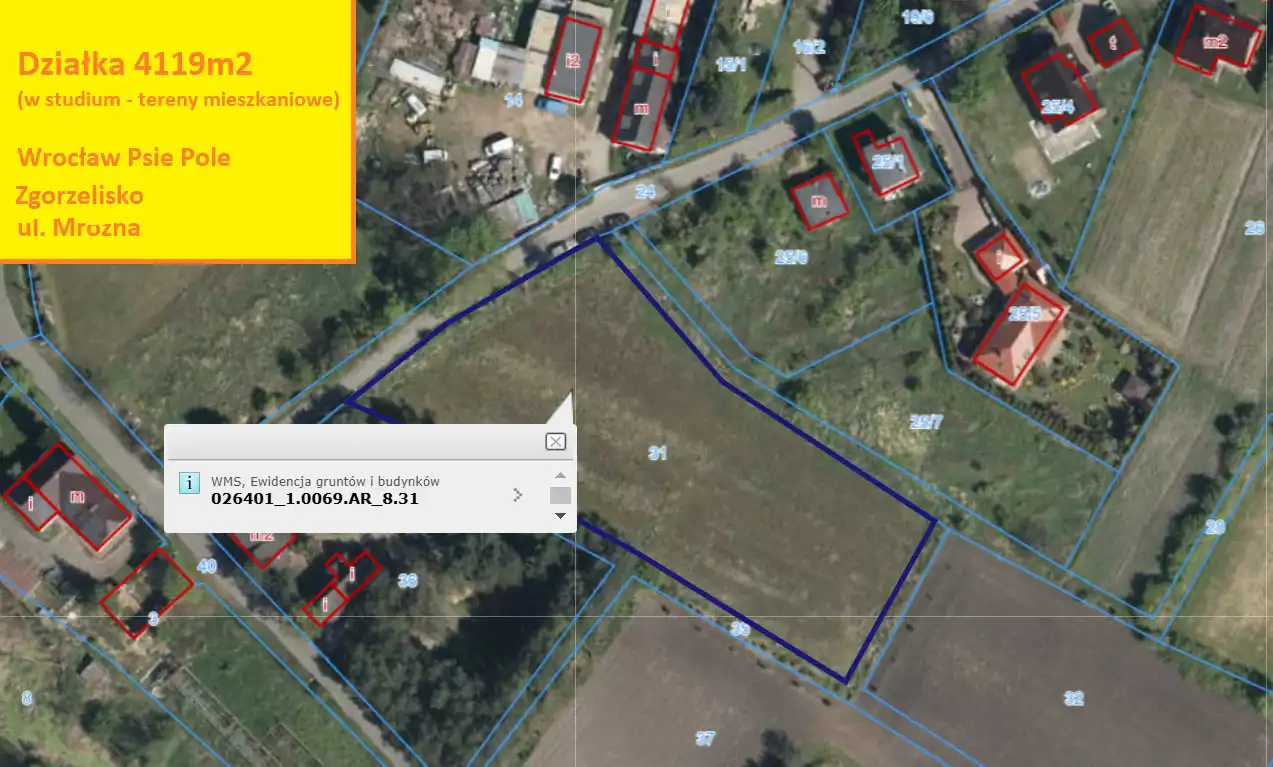Click the popup scrollbar down arrow
Viewport: 1273px width, 767px height.
[560, 516]
